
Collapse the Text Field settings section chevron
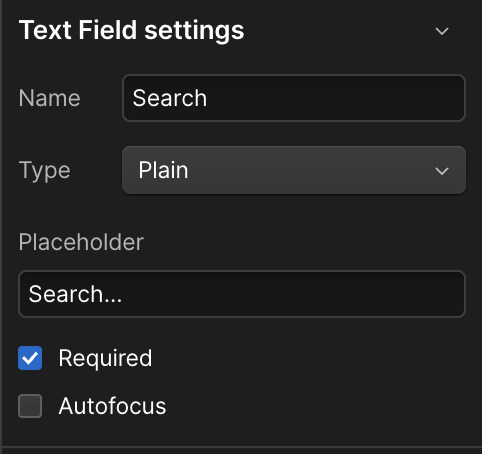click(x=442, y=31)
